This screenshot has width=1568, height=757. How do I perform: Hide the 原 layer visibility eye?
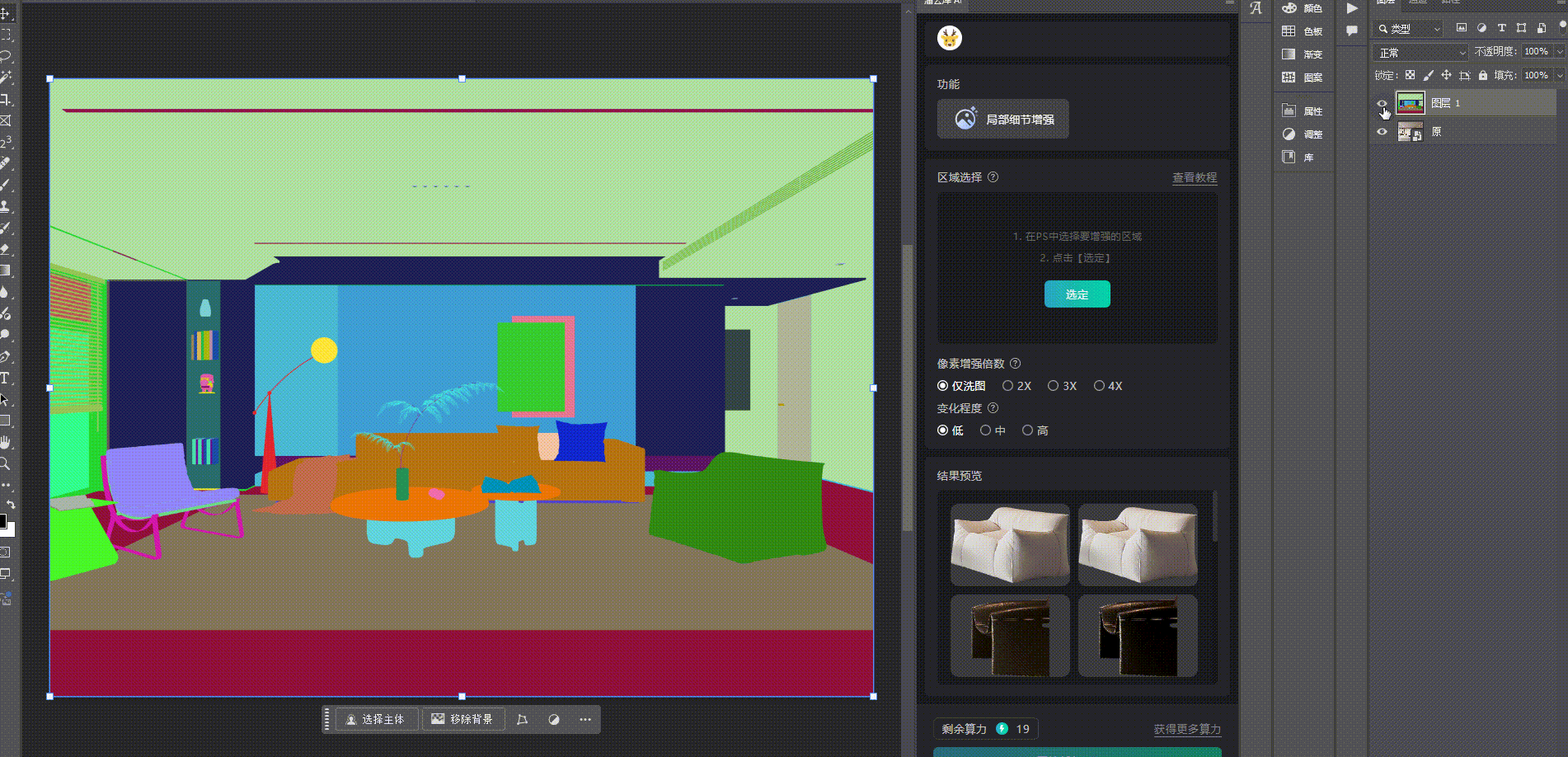[1383, 132]
